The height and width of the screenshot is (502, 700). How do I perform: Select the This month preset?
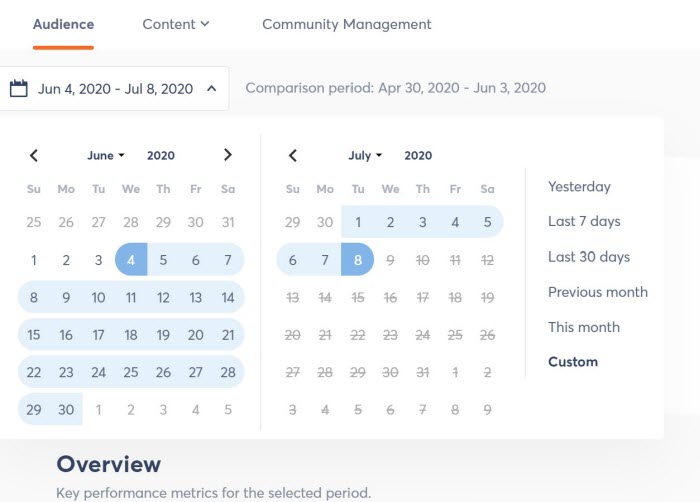pos(584,327)
